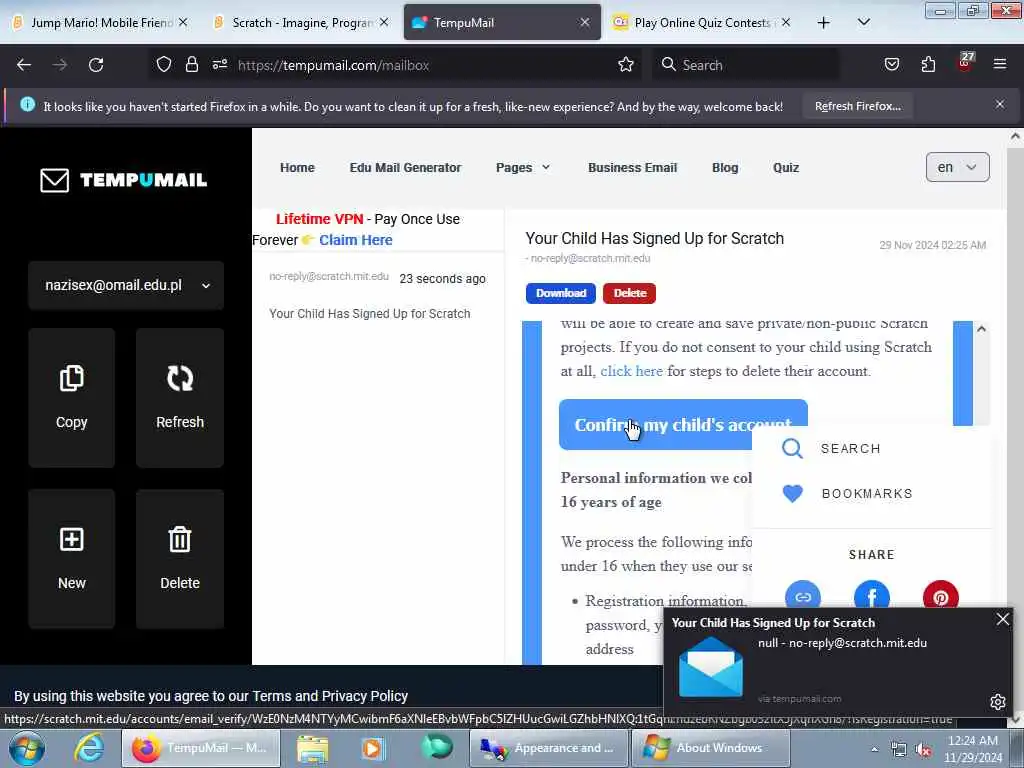Follow the click here link in the email

pyautogui.click(x=631, y=371)
